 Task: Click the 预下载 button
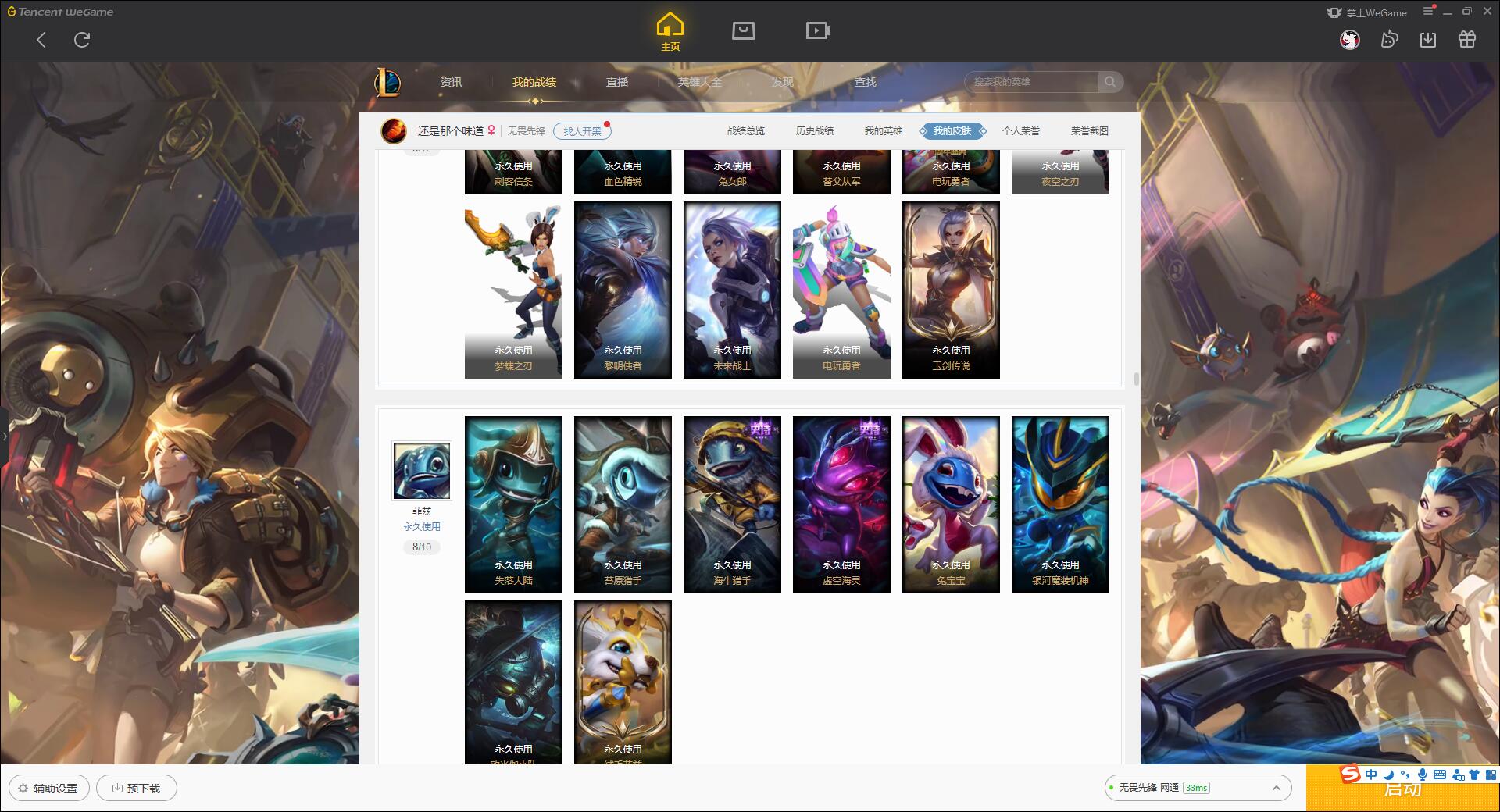(137, 788)
